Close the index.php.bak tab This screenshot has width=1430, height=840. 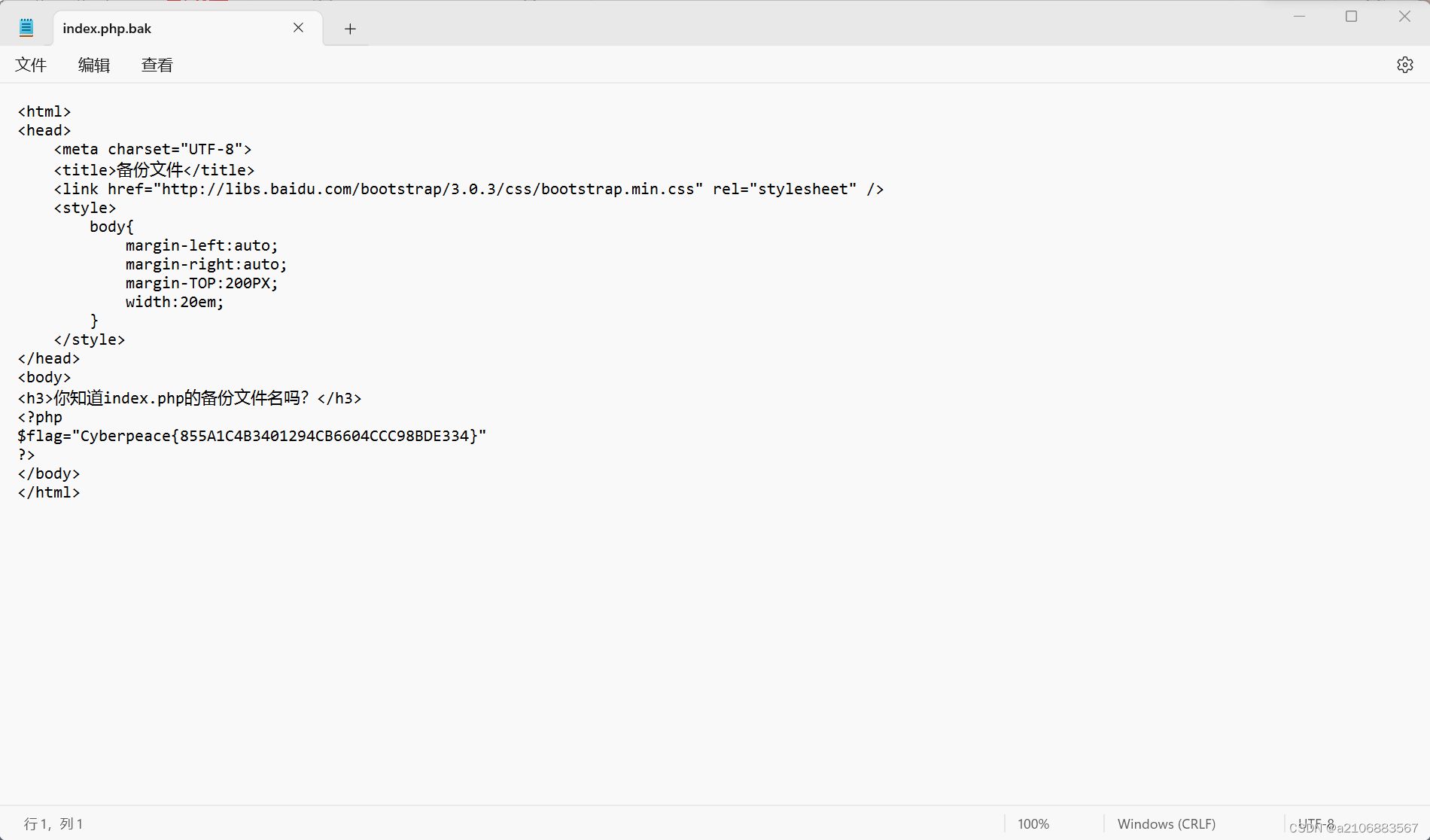tap(298, 27)
